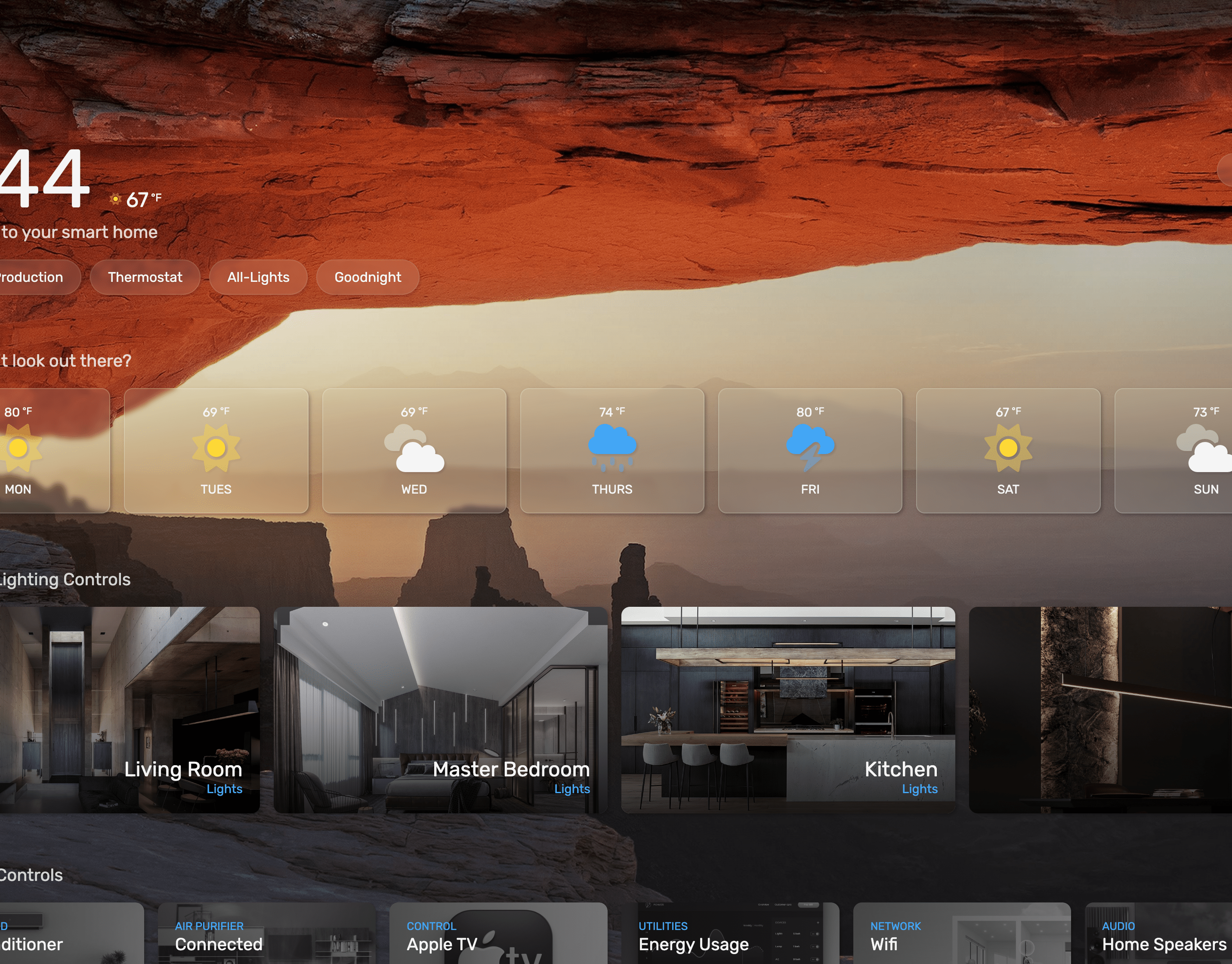Open the unlabeled dark room lighting card

[1100, 710]
